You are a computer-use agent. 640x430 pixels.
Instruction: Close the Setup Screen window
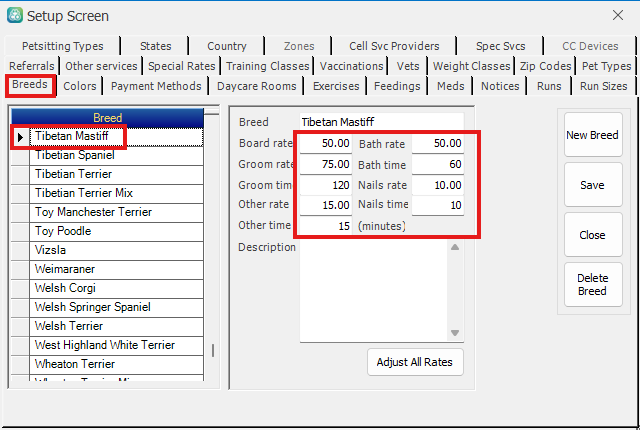(616, 16)
